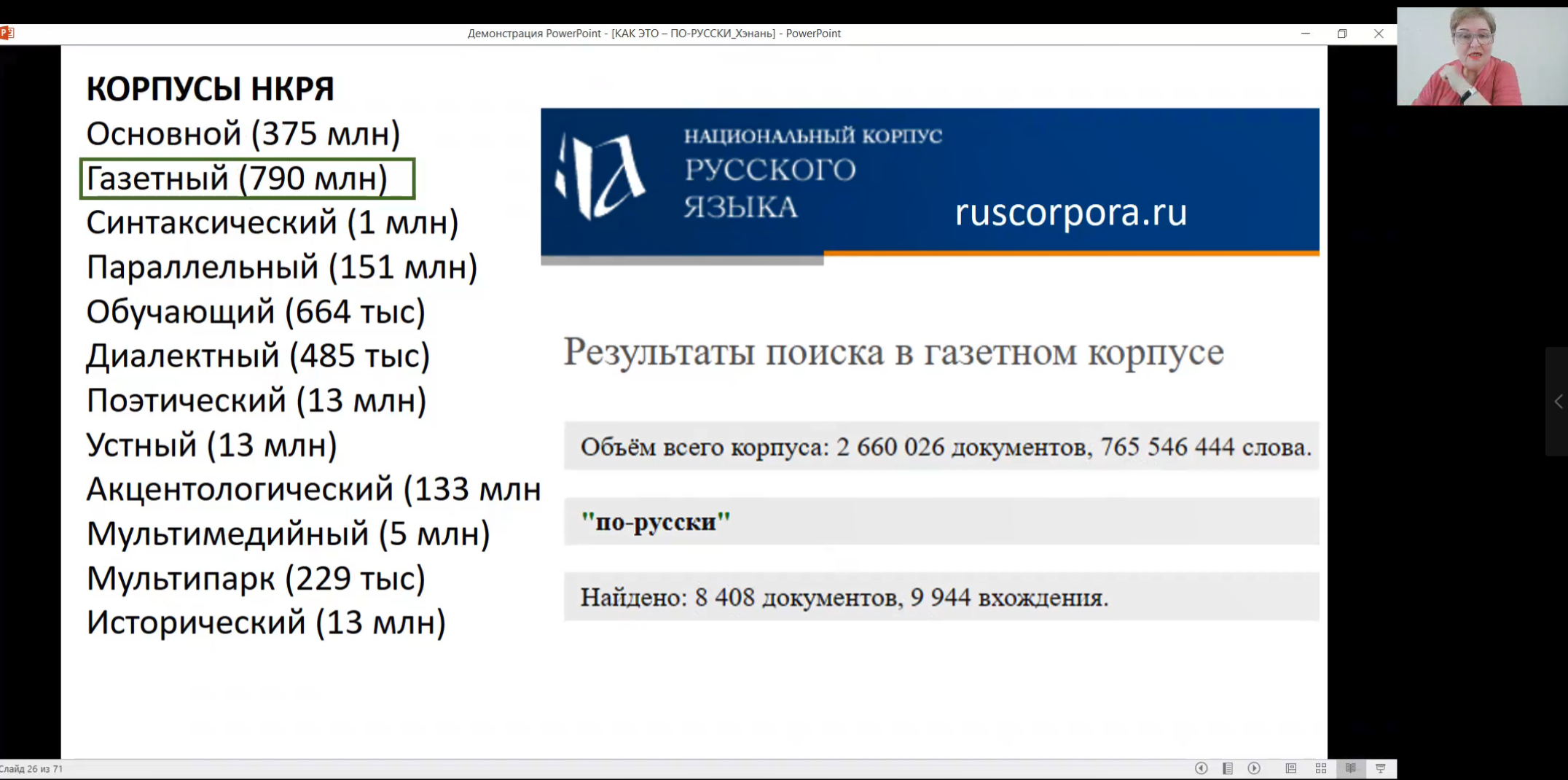
Task: Click 'Мультипарк (229 тыс)' line
Action: (256, 579)
